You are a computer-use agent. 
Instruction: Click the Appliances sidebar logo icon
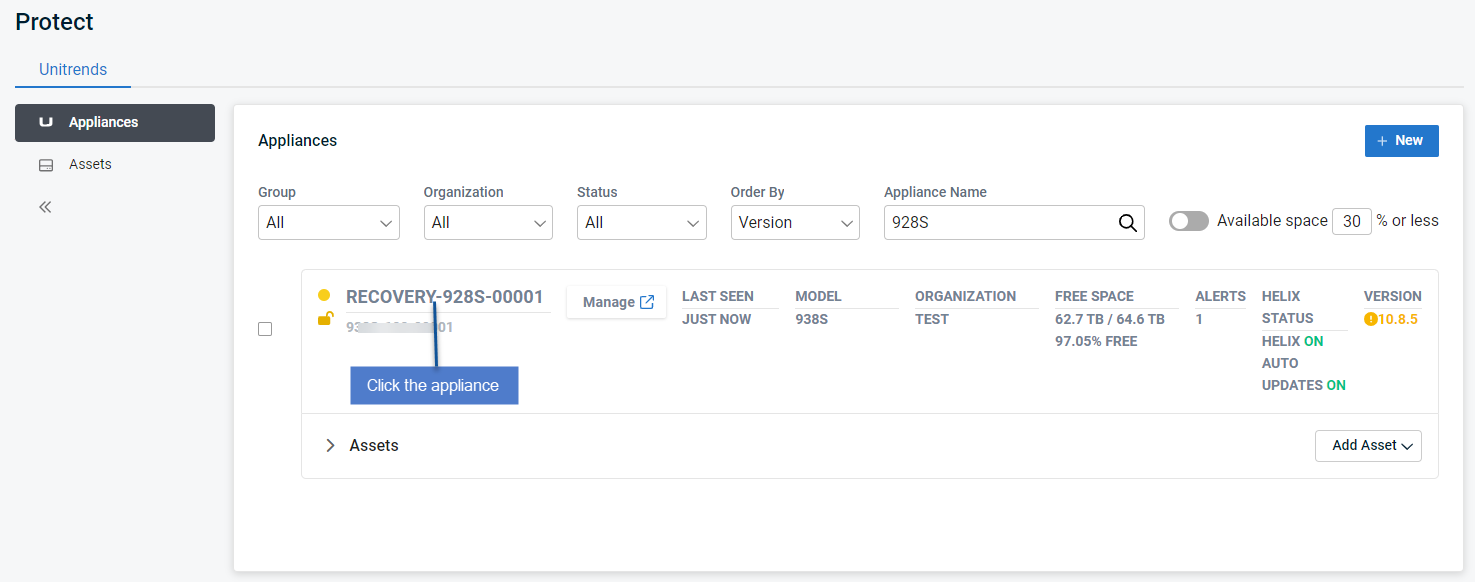pyautogui.click(x=45, y=123)
